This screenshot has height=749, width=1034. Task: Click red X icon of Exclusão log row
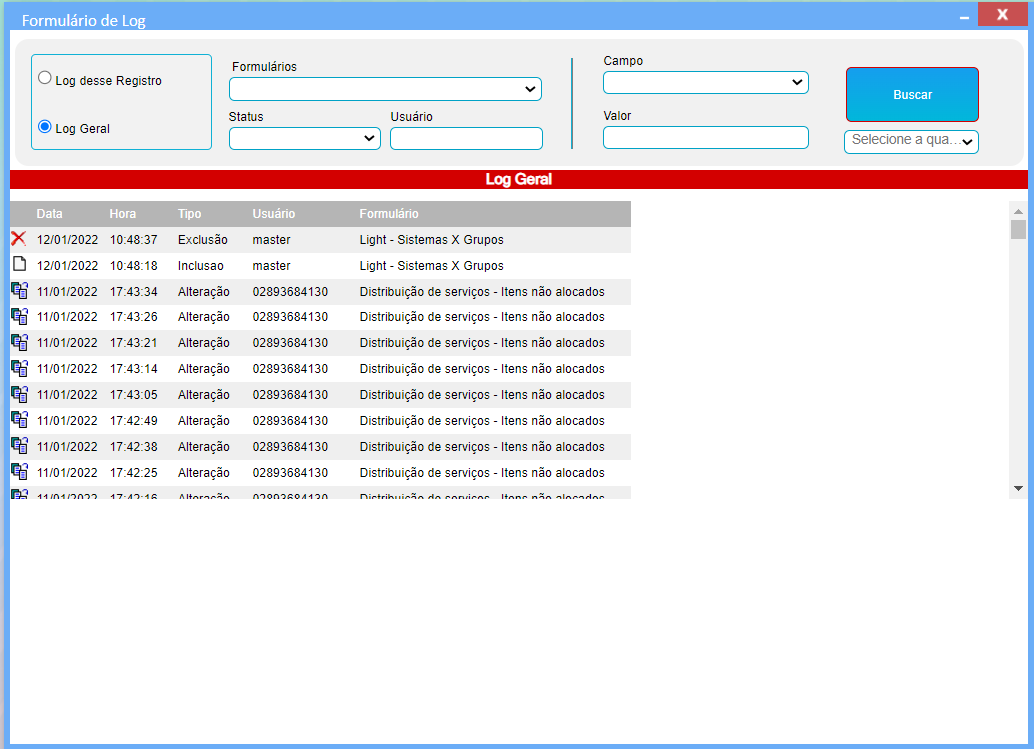[x=18, y=239]
